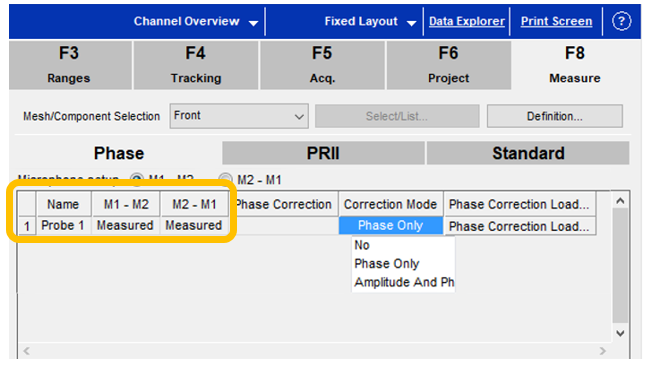This screenshot has width=651, height=366.
Task: Select the M1 - M2 microphone setup radio
Action: pos(137,179)
